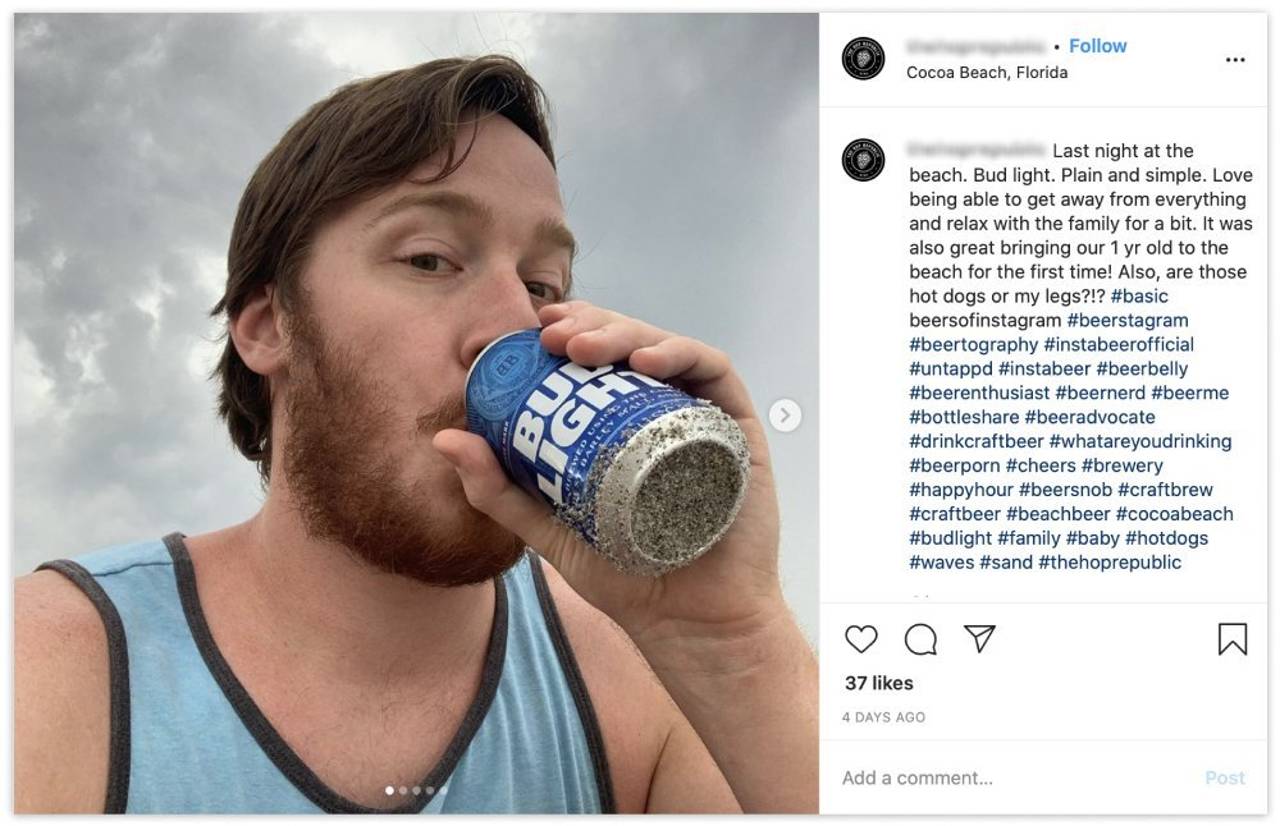Open comments via speech bubble icon
Image resolution: width=1280 pixels, height=826 pixels.
tap(920, 639)
